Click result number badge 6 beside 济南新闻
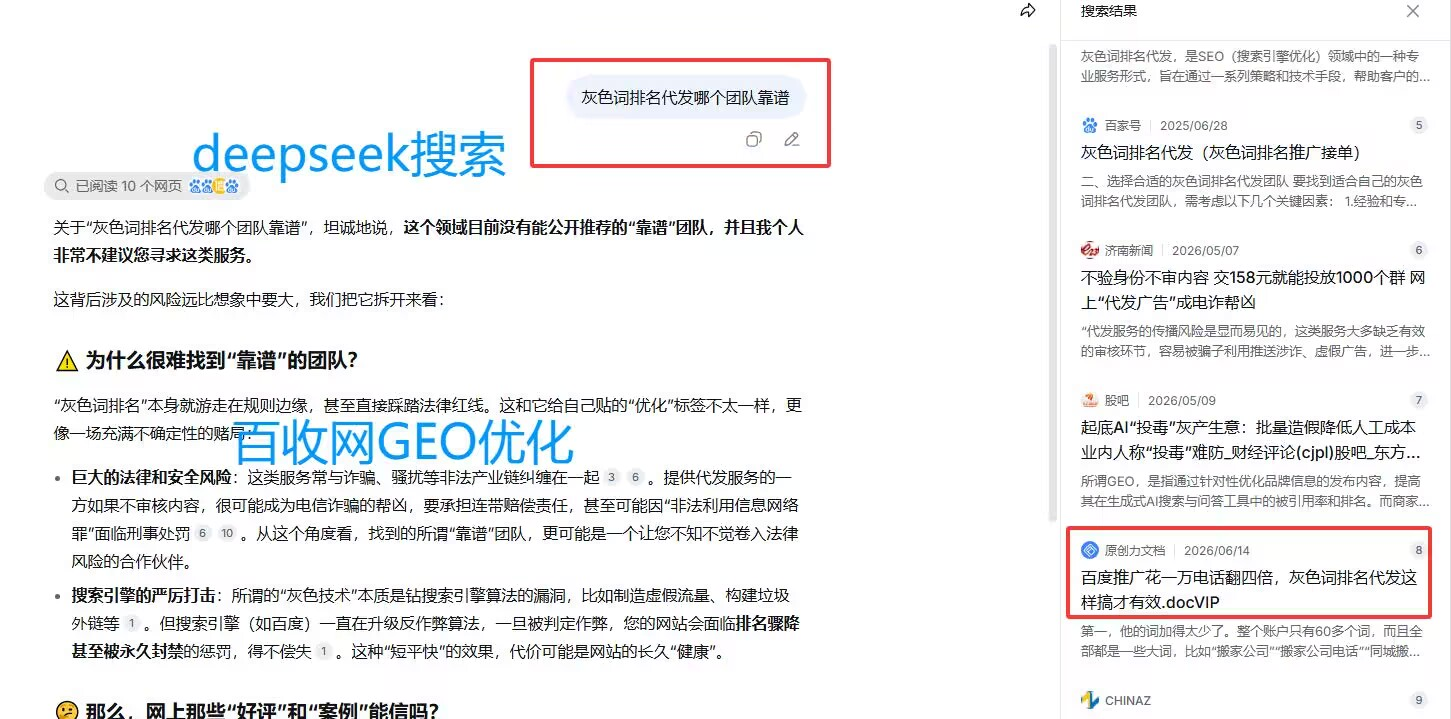The image size is (1451, 719). (1418, 250)
